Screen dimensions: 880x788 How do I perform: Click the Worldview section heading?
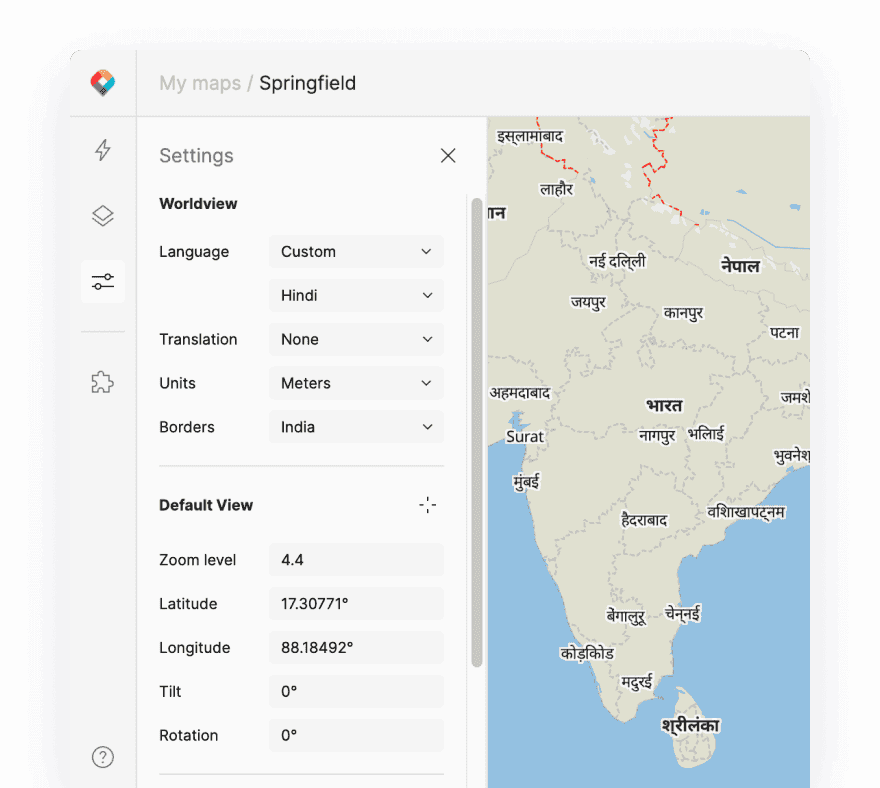tap(198, 203)
